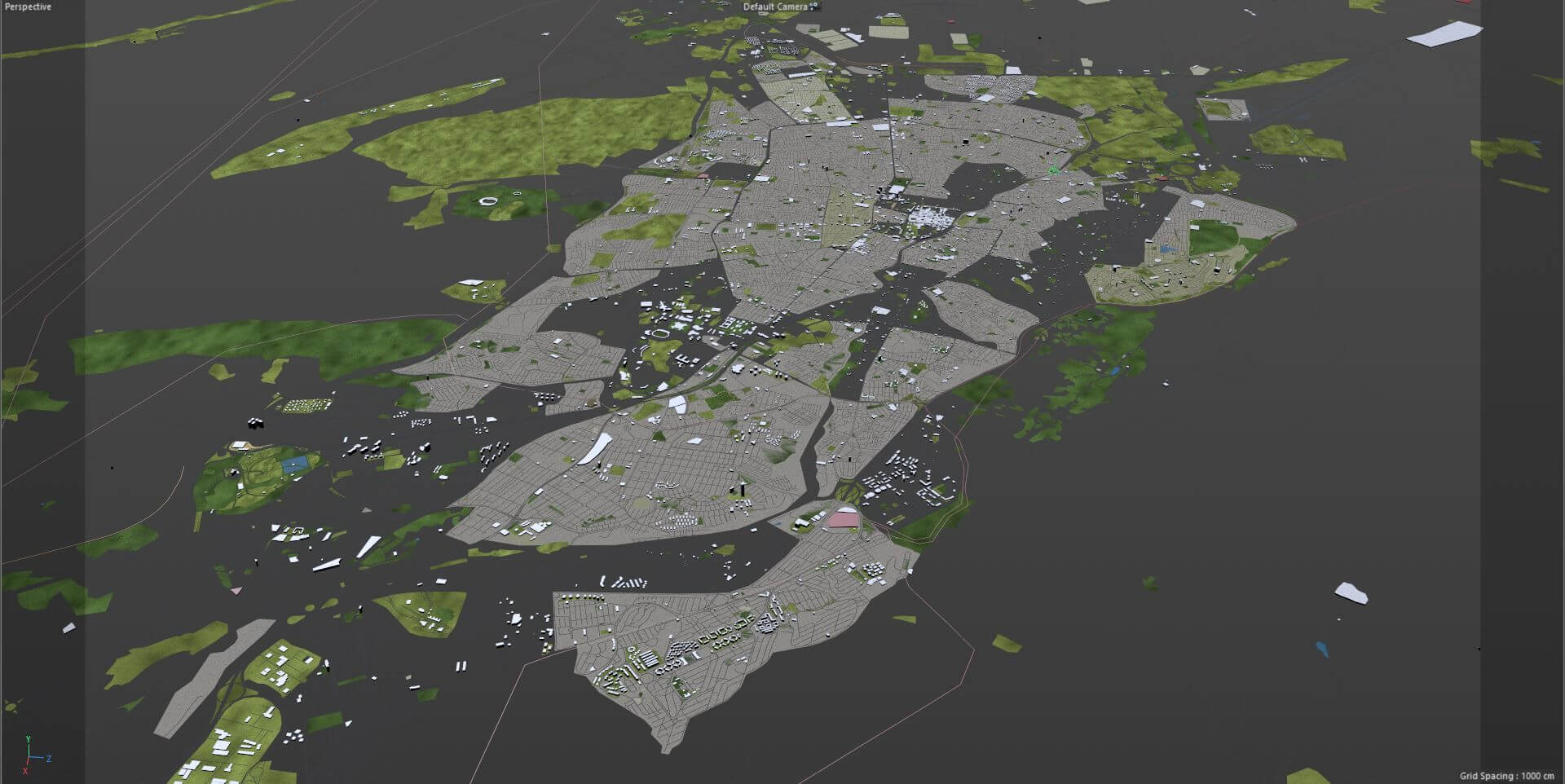Viewport: 1565px width, 784px height.
Task: Select the small pink triangle near bottom left
Action: 236,590
